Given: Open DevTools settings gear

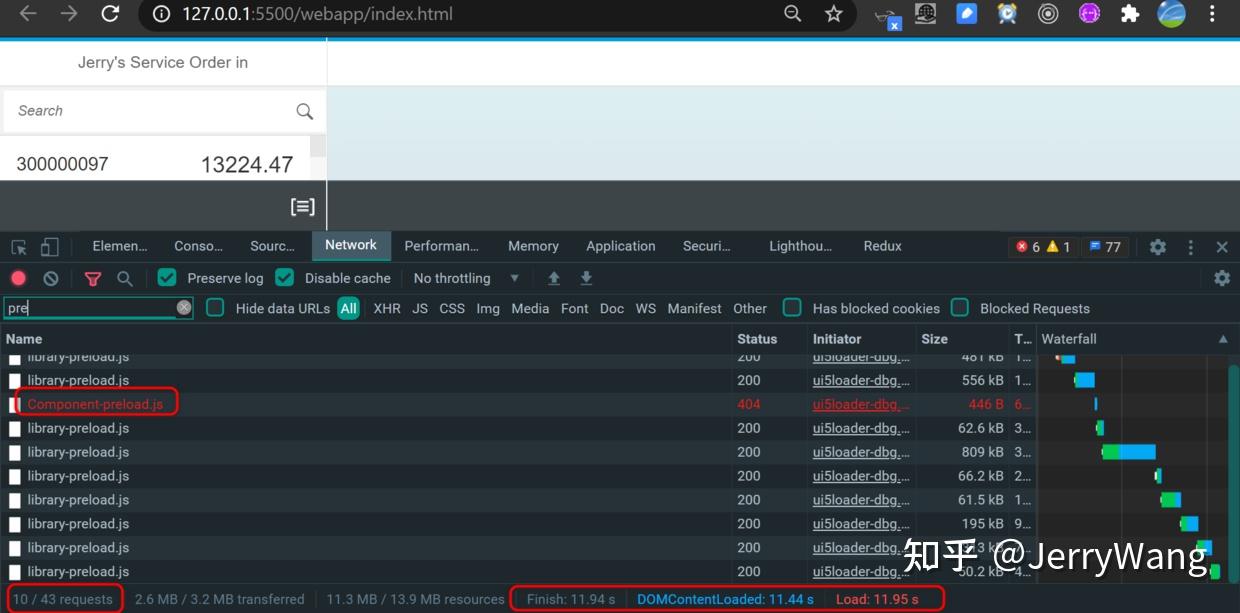Looking at the screenshot, I should pos(1157,245).
